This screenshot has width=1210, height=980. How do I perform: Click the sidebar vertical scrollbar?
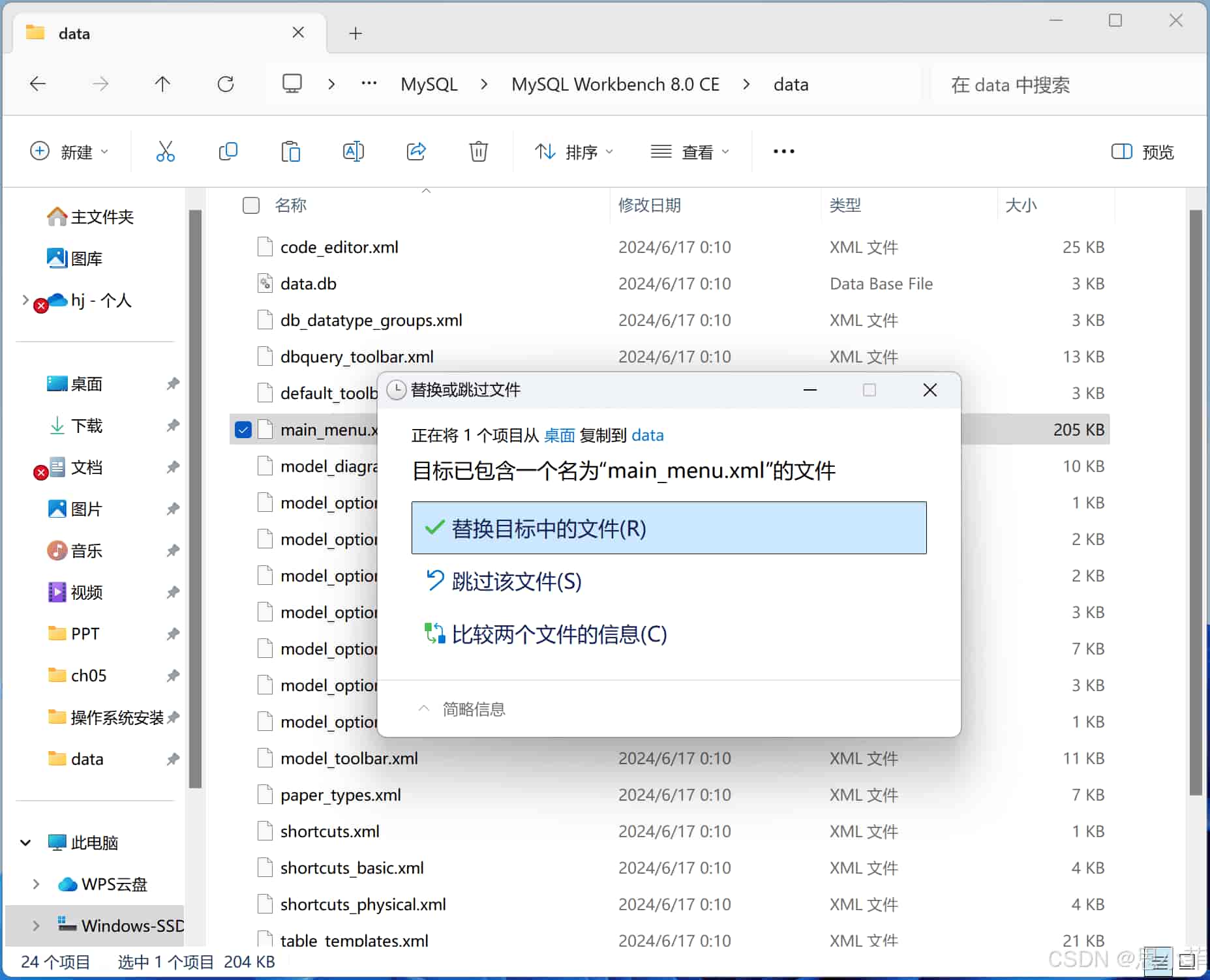(x=195, y=499)
